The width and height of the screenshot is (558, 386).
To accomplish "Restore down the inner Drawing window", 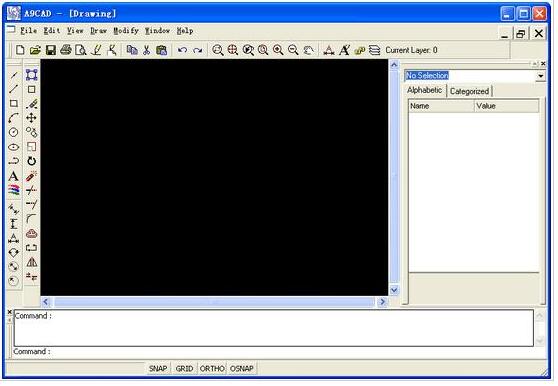I will pos(521,34).
